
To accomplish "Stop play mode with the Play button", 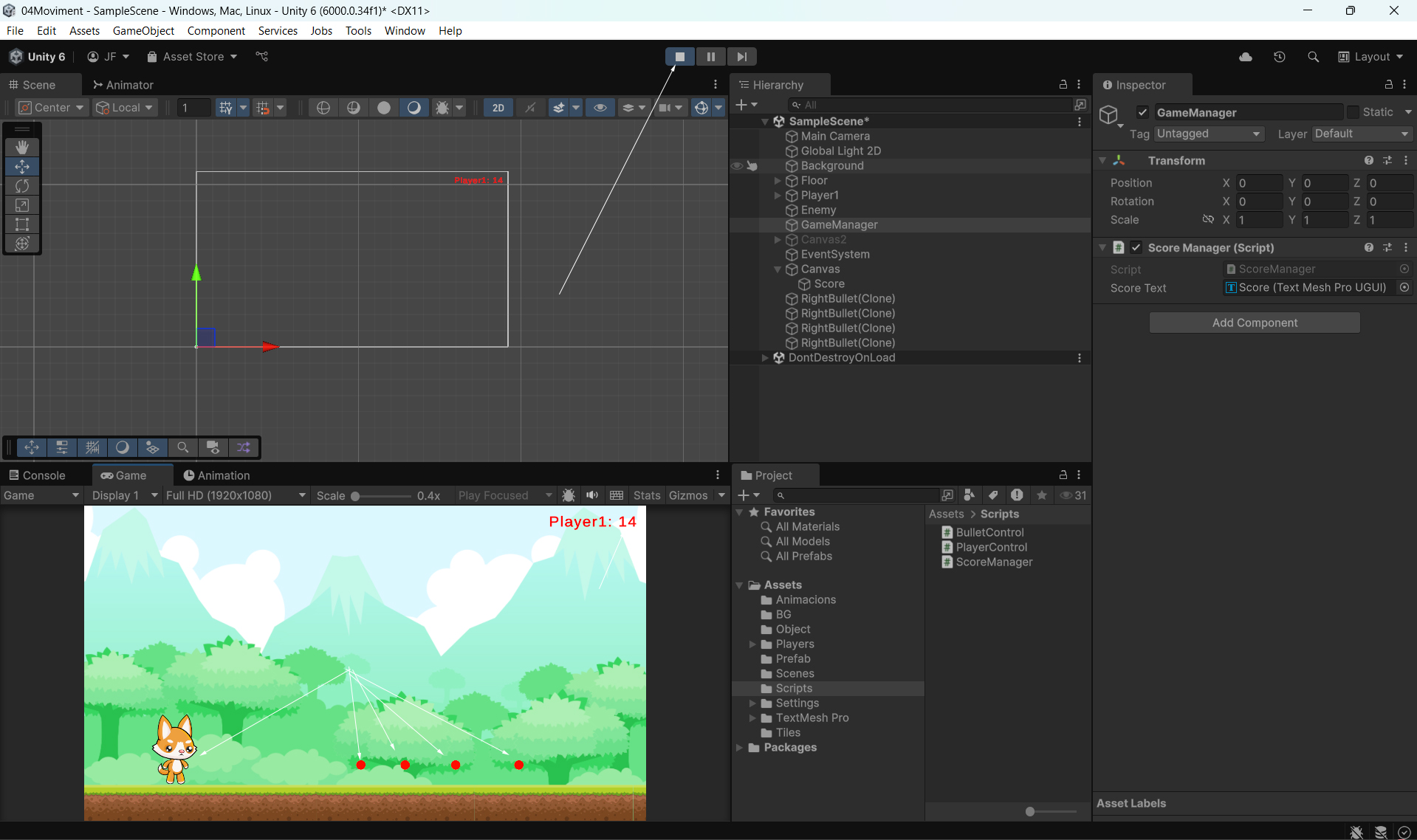I will pyautogui.click(x=679, y=57).
